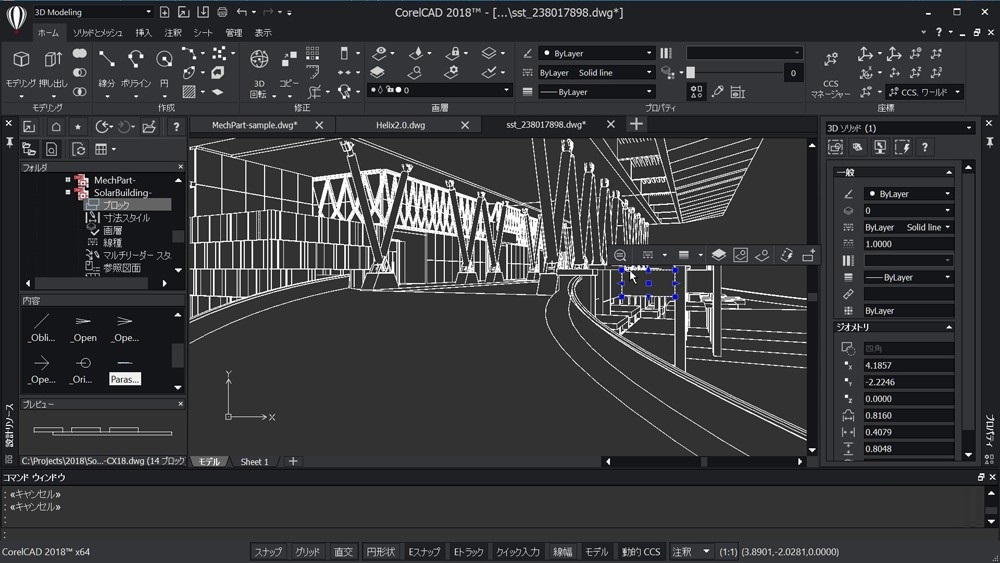Open the ByLayer Solid line dropdown in ribbon
Screen dimensions: 1000x563
coord(596,72)
